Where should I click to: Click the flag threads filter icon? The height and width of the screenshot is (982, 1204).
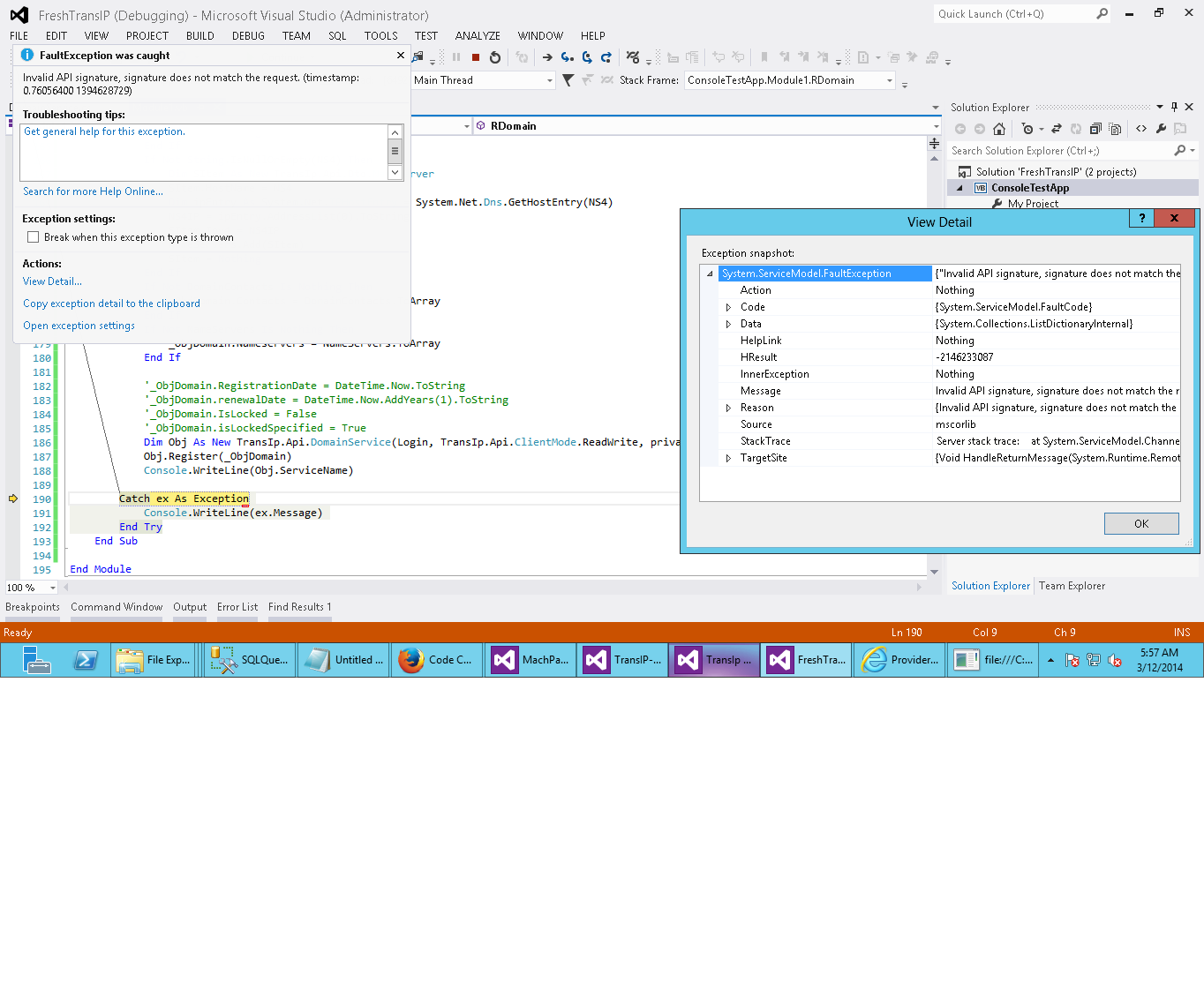tap(568, 80)
